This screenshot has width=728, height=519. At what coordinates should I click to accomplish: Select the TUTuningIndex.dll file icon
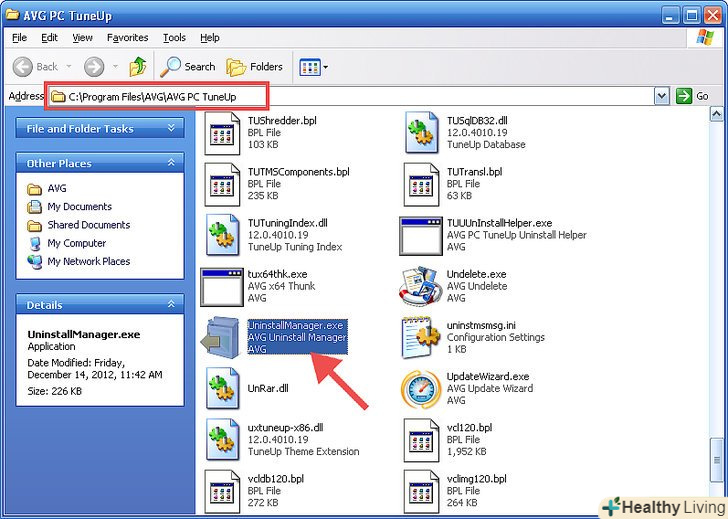222,235
